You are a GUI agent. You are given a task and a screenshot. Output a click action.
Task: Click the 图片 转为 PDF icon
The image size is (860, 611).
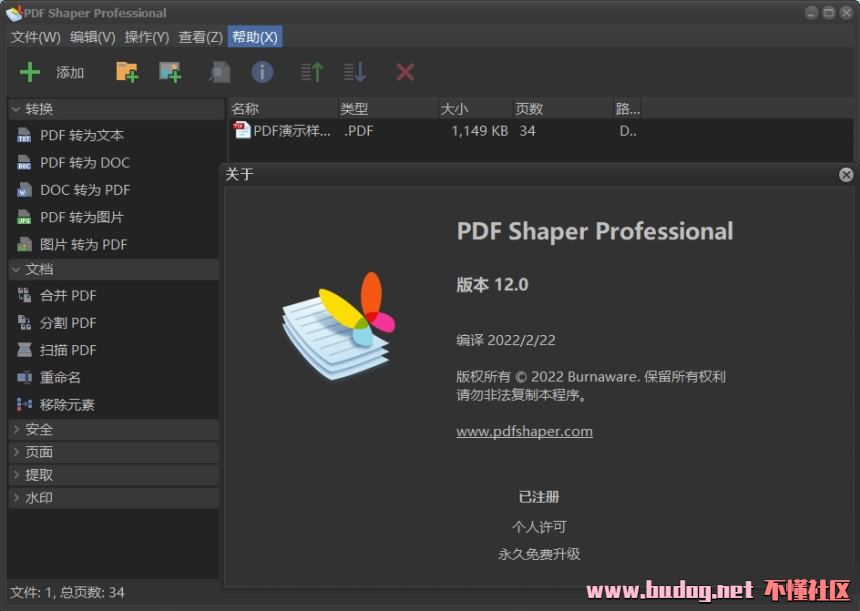(24, 245)
